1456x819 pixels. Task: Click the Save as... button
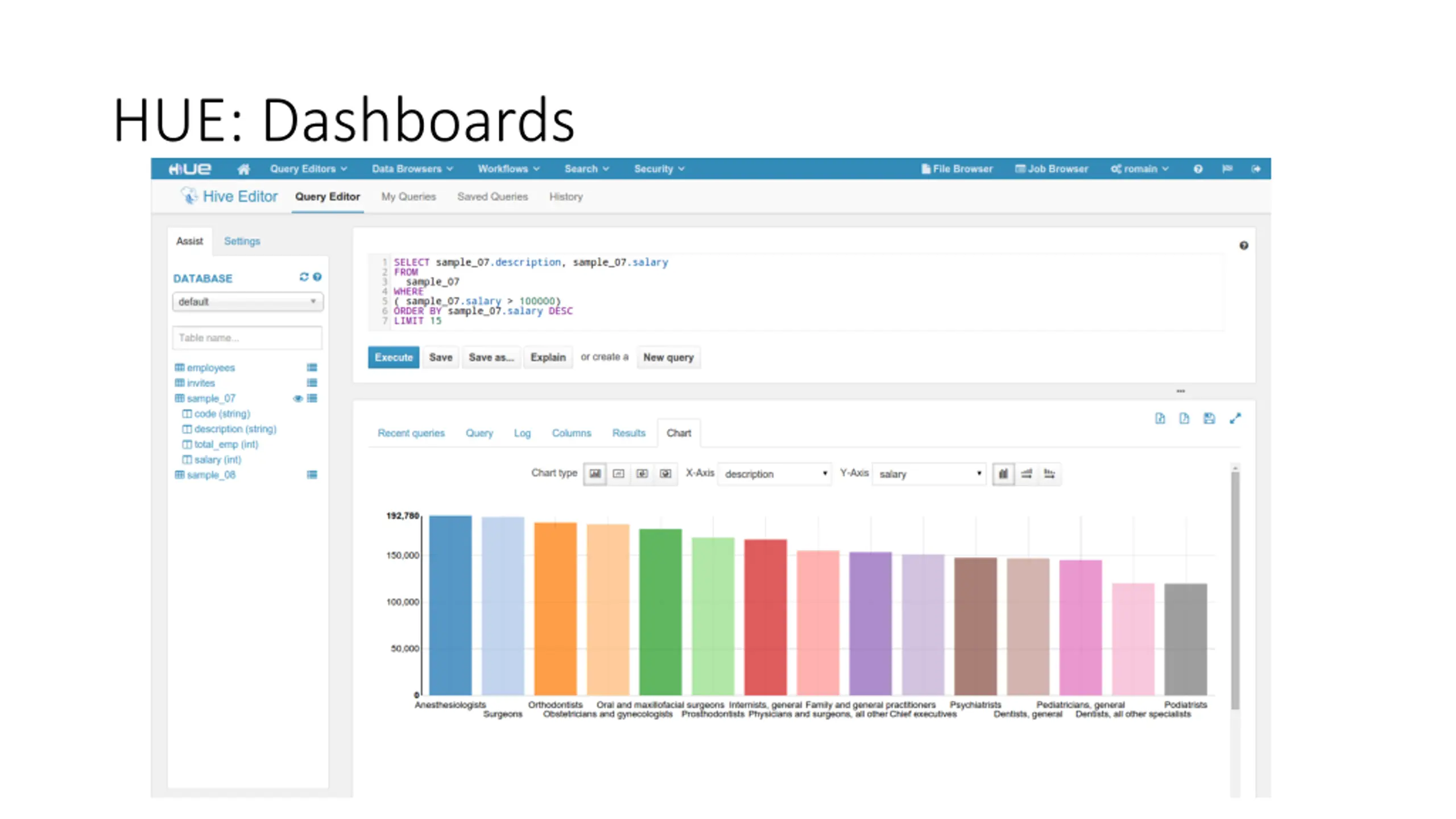pyautogui.click(x=491, y=357)
